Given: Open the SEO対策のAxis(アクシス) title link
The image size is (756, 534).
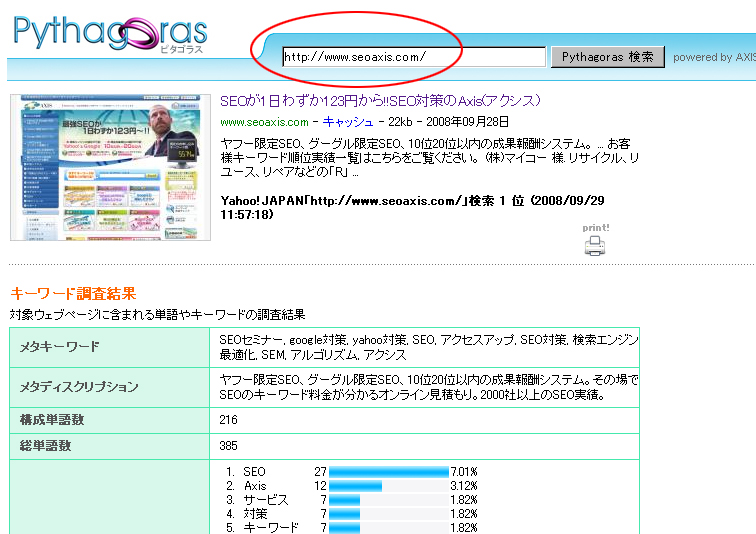Looking at the screenshot, I should [x=380, y=101].
